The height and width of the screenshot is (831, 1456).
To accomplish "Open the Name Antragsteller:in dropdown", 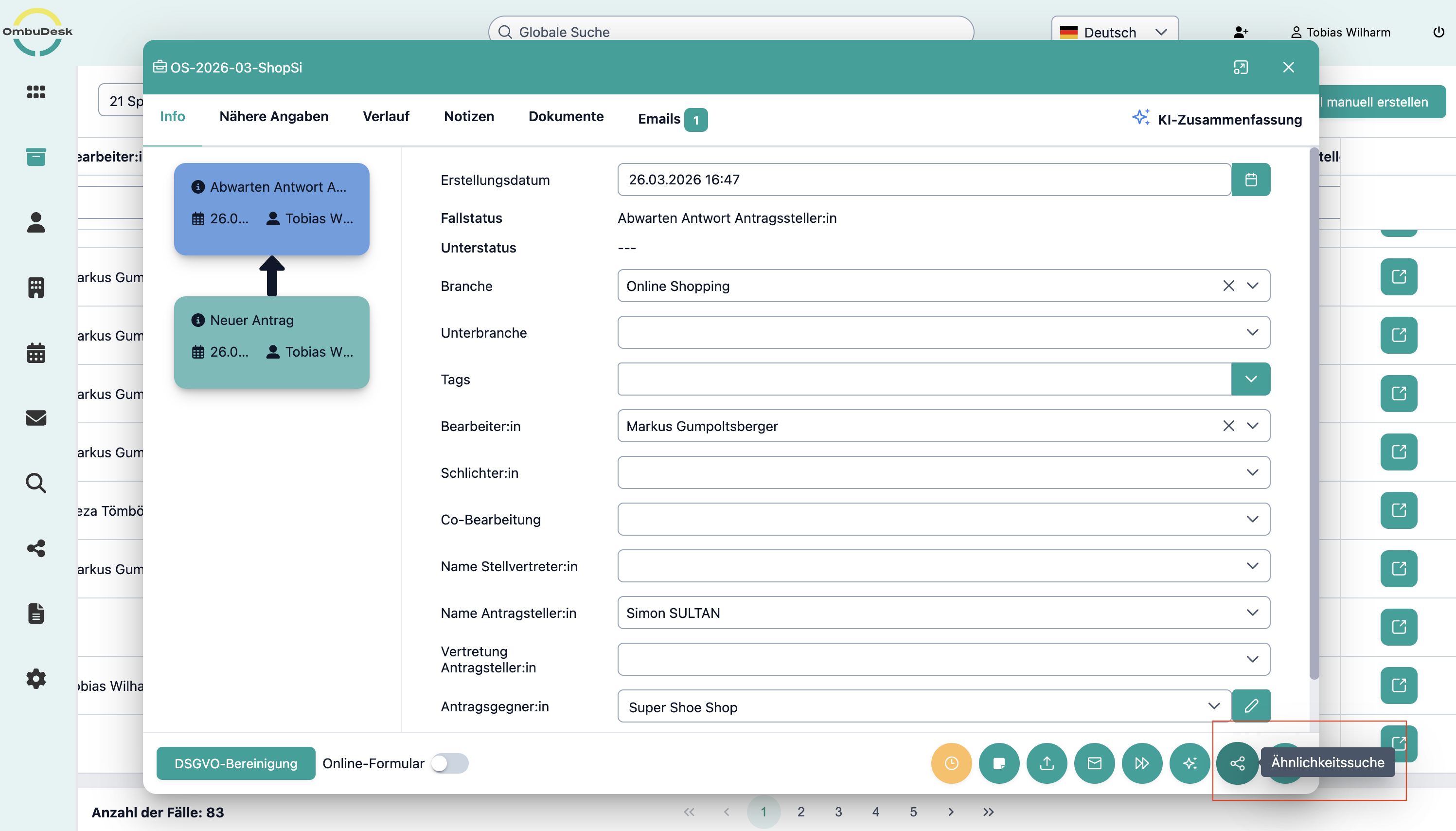I will coord(1252,613).
